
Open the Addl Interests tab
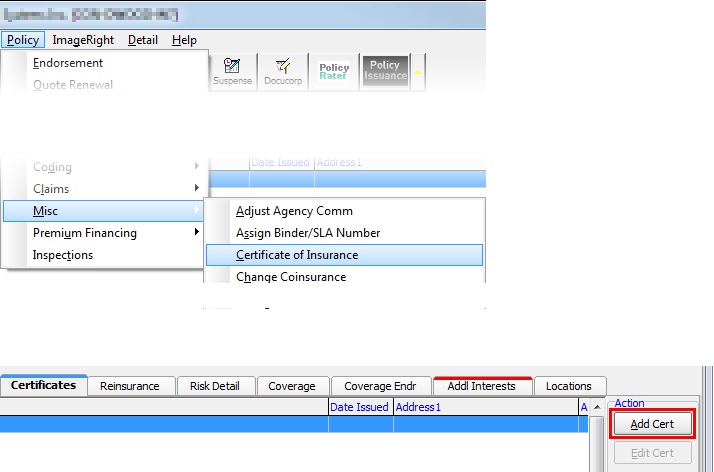[482, 386]
